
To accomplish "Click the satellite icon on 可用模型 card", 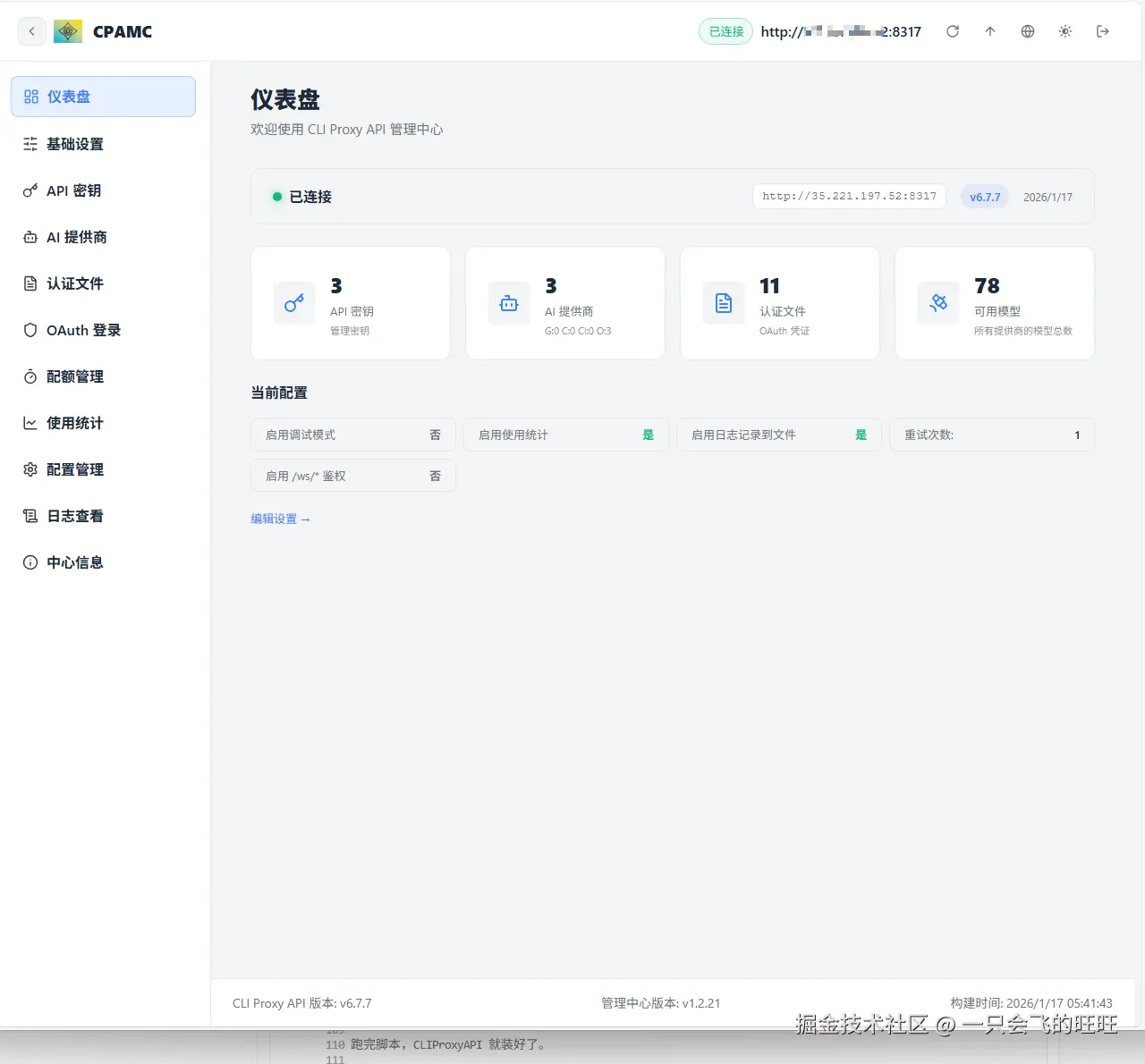I will tap(938, 303).
